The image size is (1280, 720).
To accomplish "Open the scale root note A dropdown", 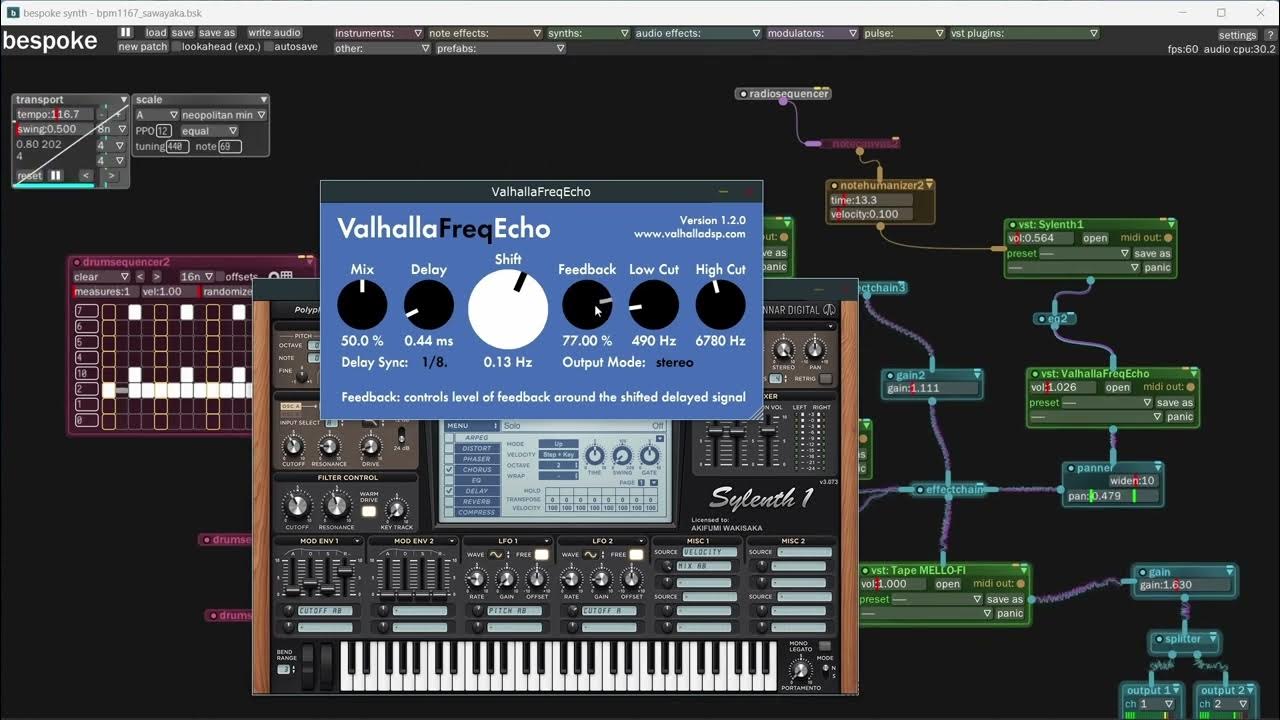I will (x=157, y=115).
